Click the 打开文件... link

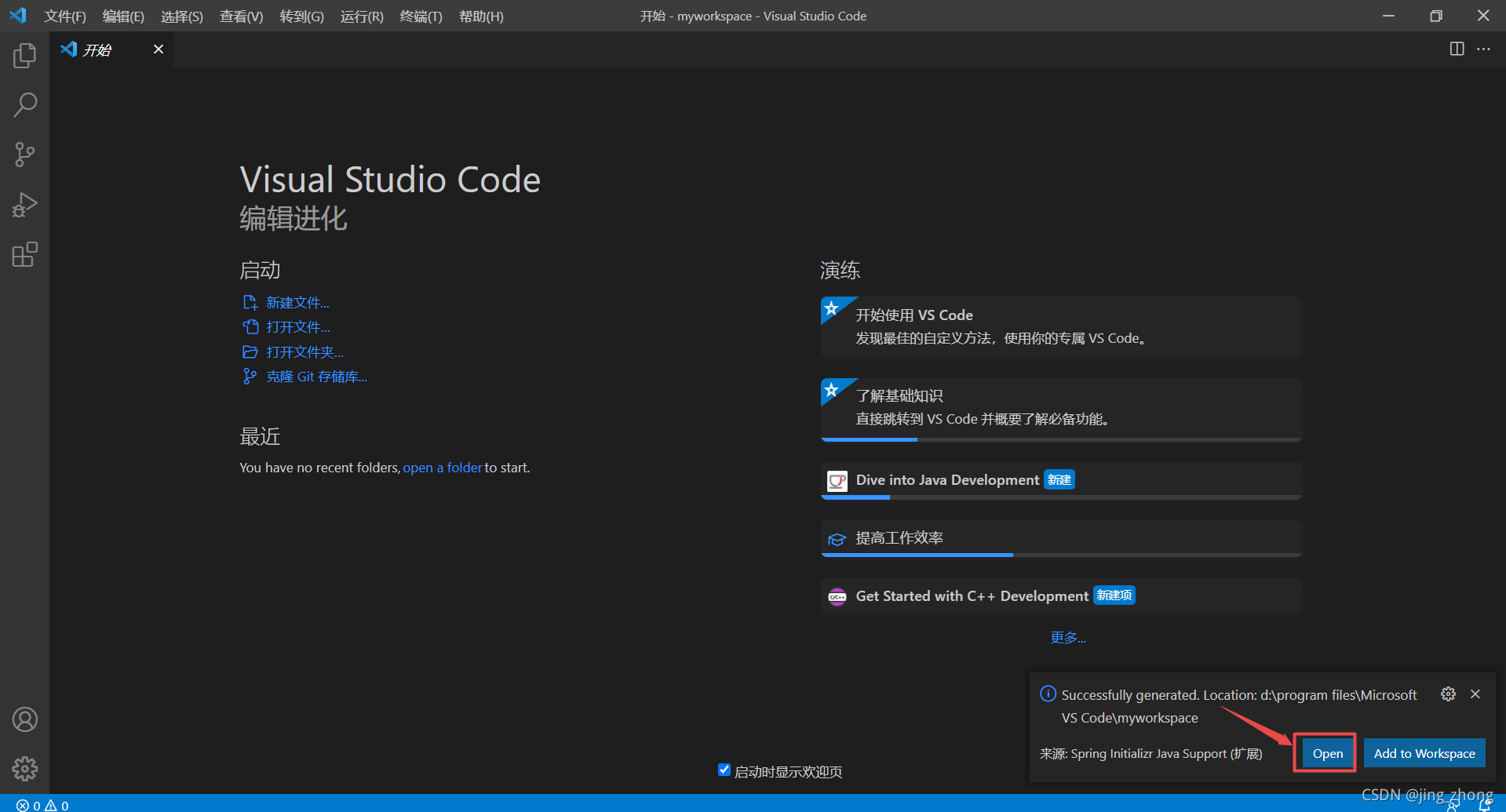pyautogui.click(x=297, y=327)
